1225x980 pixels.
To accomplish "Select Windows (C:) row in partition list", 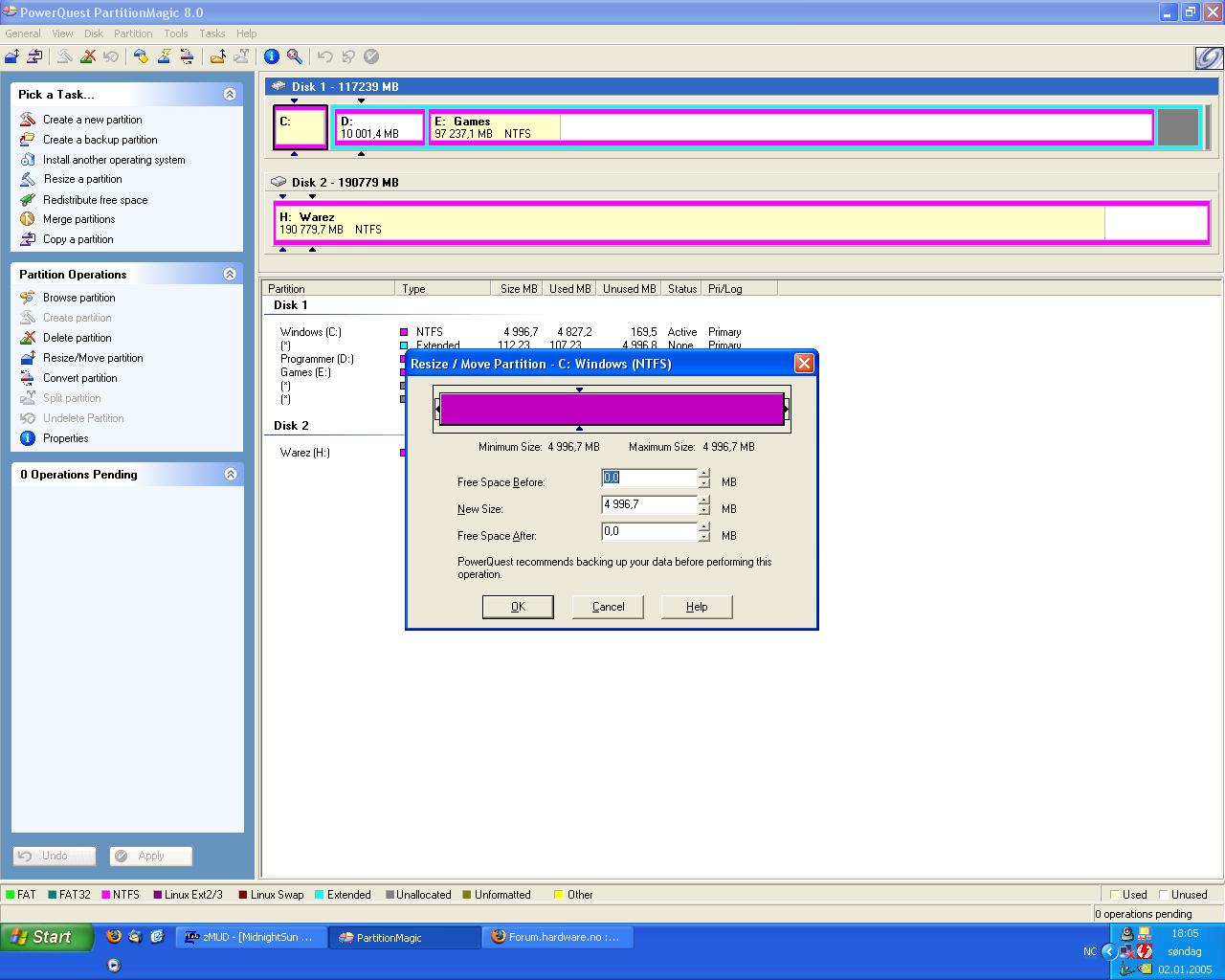I will tap(511, 332).
